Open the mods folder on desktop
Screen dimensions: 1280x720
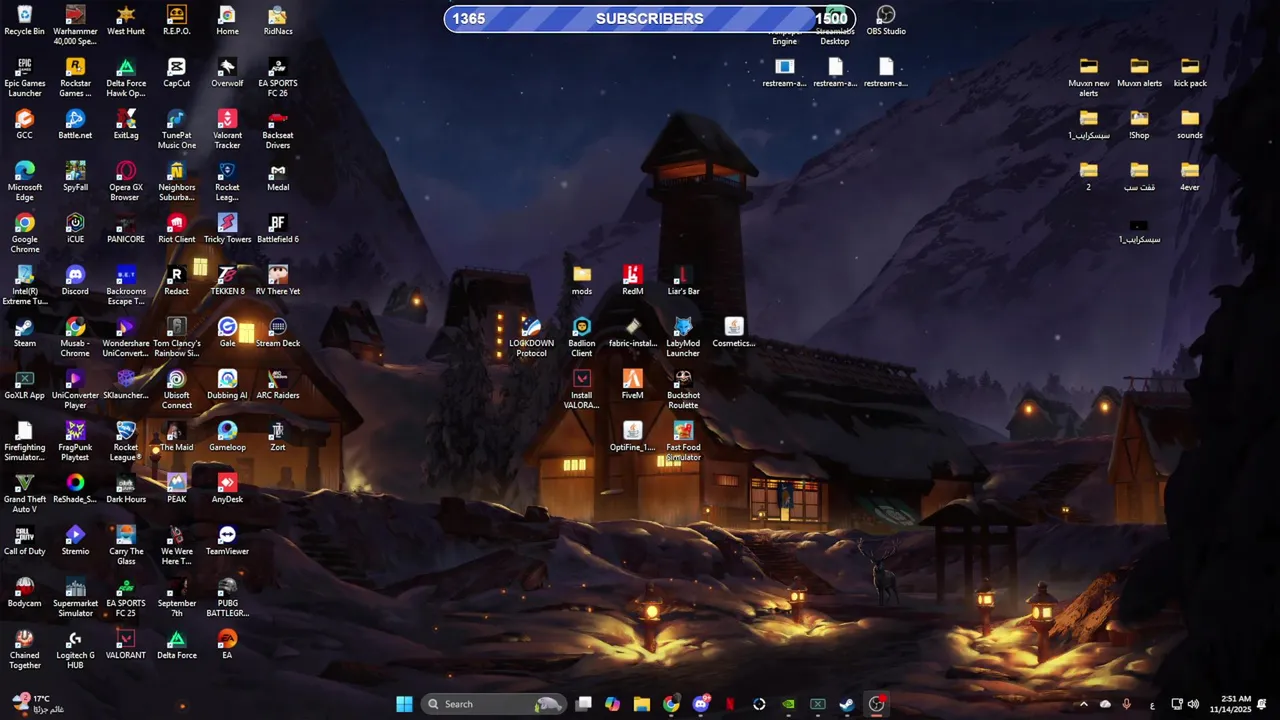coord(582,280)
